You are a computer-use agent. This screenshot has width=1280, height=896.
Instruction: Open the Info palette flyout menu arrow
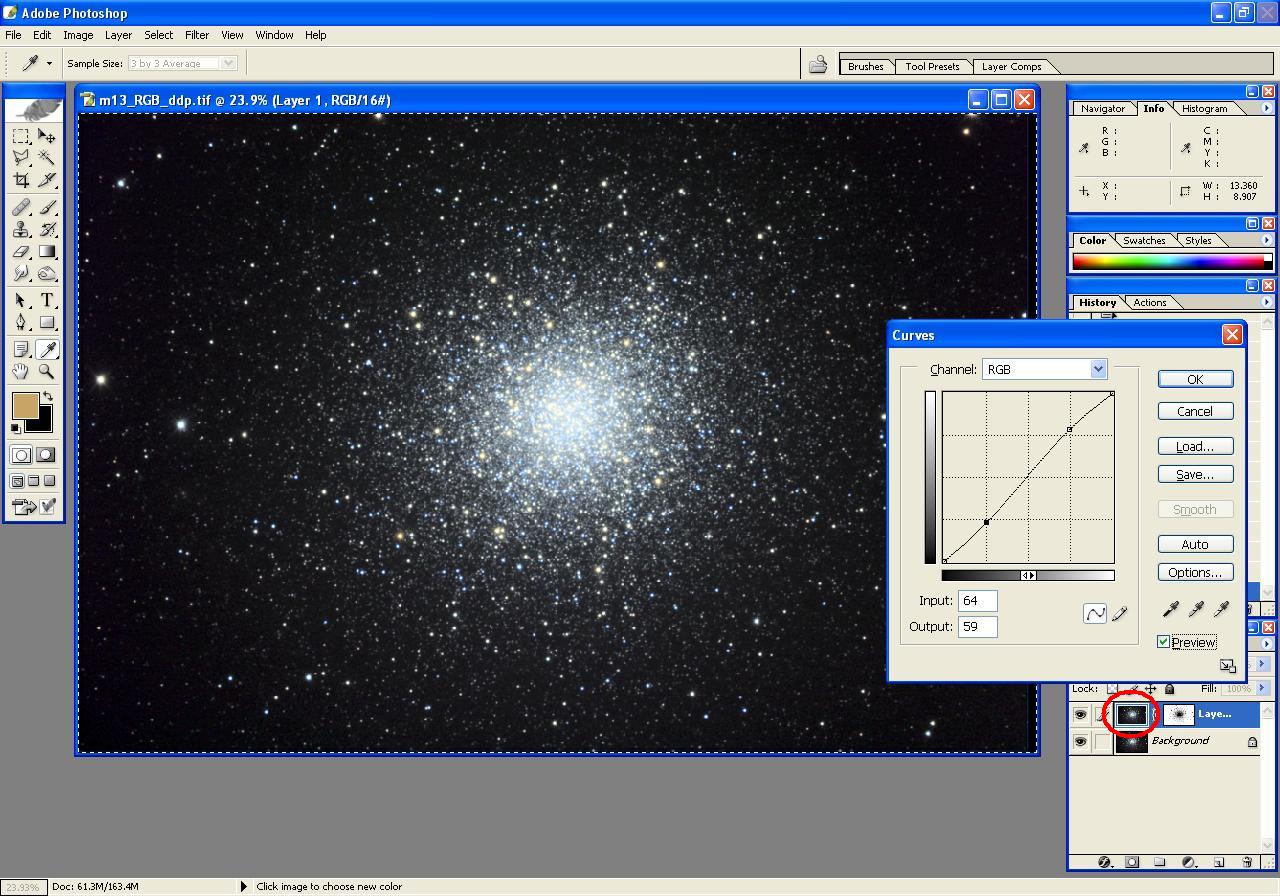[1267, 108]
